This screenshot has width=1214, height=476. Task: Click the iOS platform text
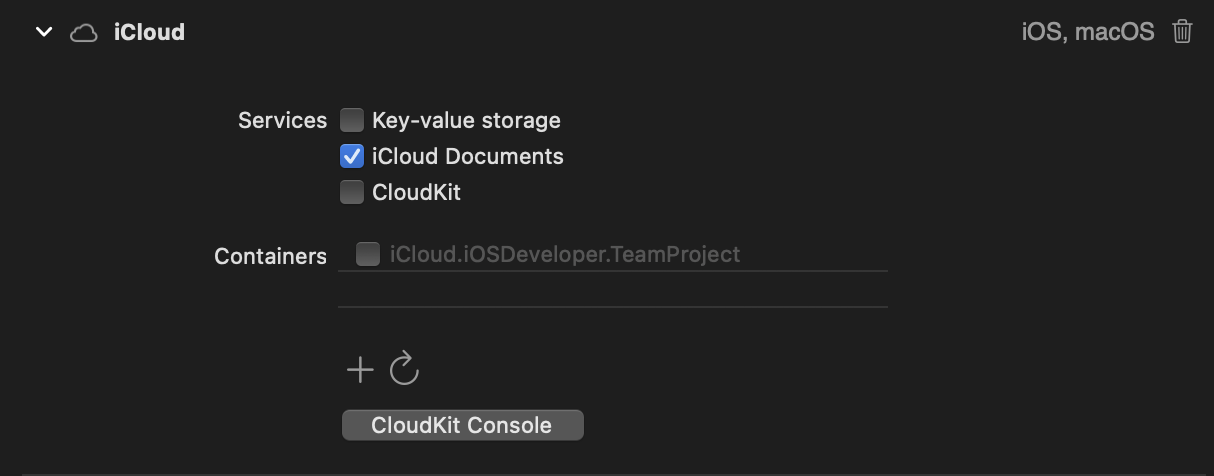point(1043,32)
